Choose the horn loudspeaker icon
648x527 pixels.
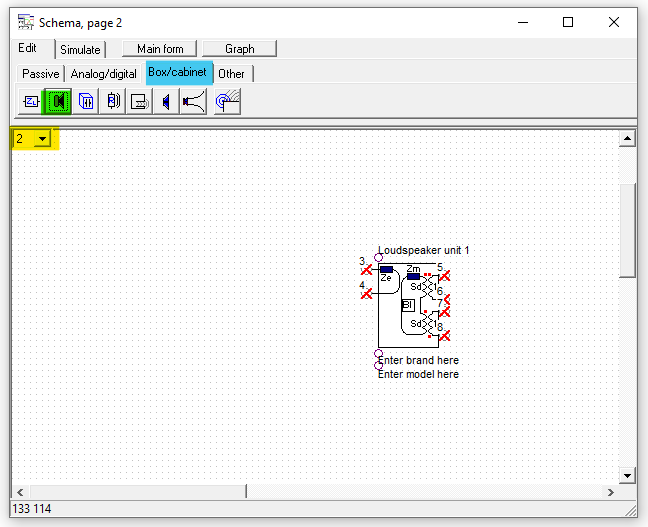(x=193, y=101)
